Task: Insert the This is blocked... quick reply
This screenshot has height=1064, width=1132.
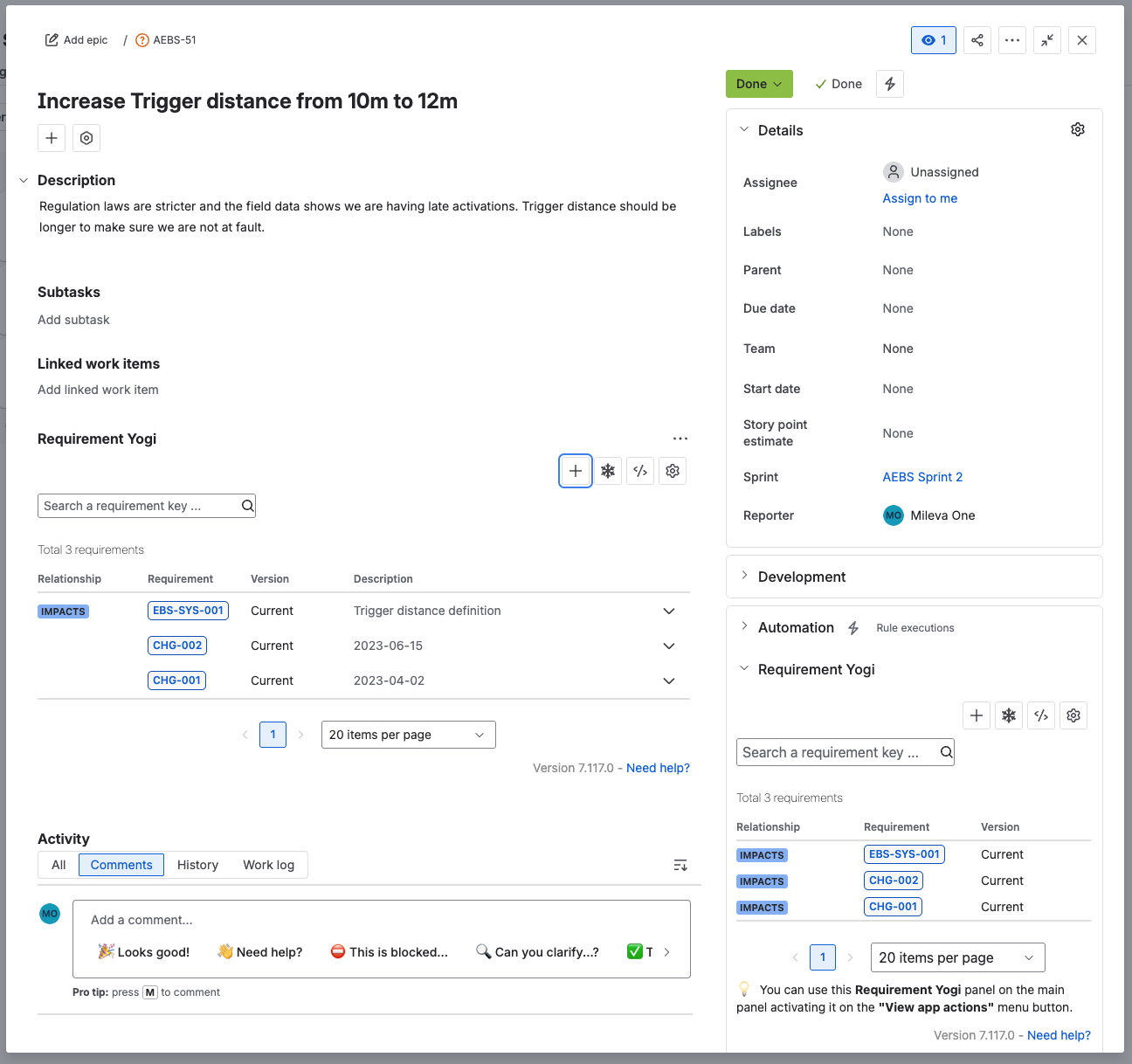Action: pyautogui.click(x=390, y=952)
